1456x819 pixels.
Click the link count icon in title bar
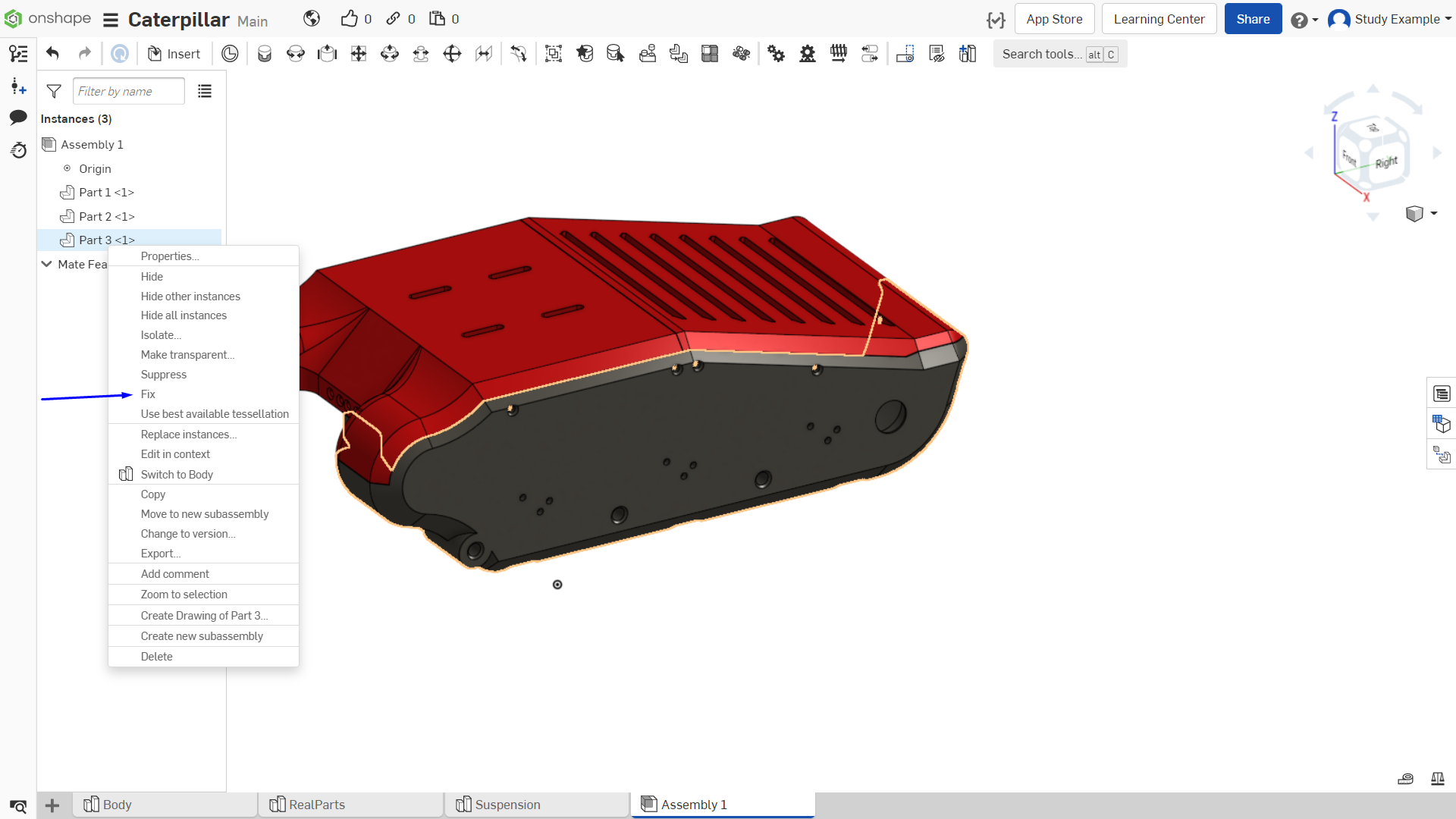click(393, 19)
